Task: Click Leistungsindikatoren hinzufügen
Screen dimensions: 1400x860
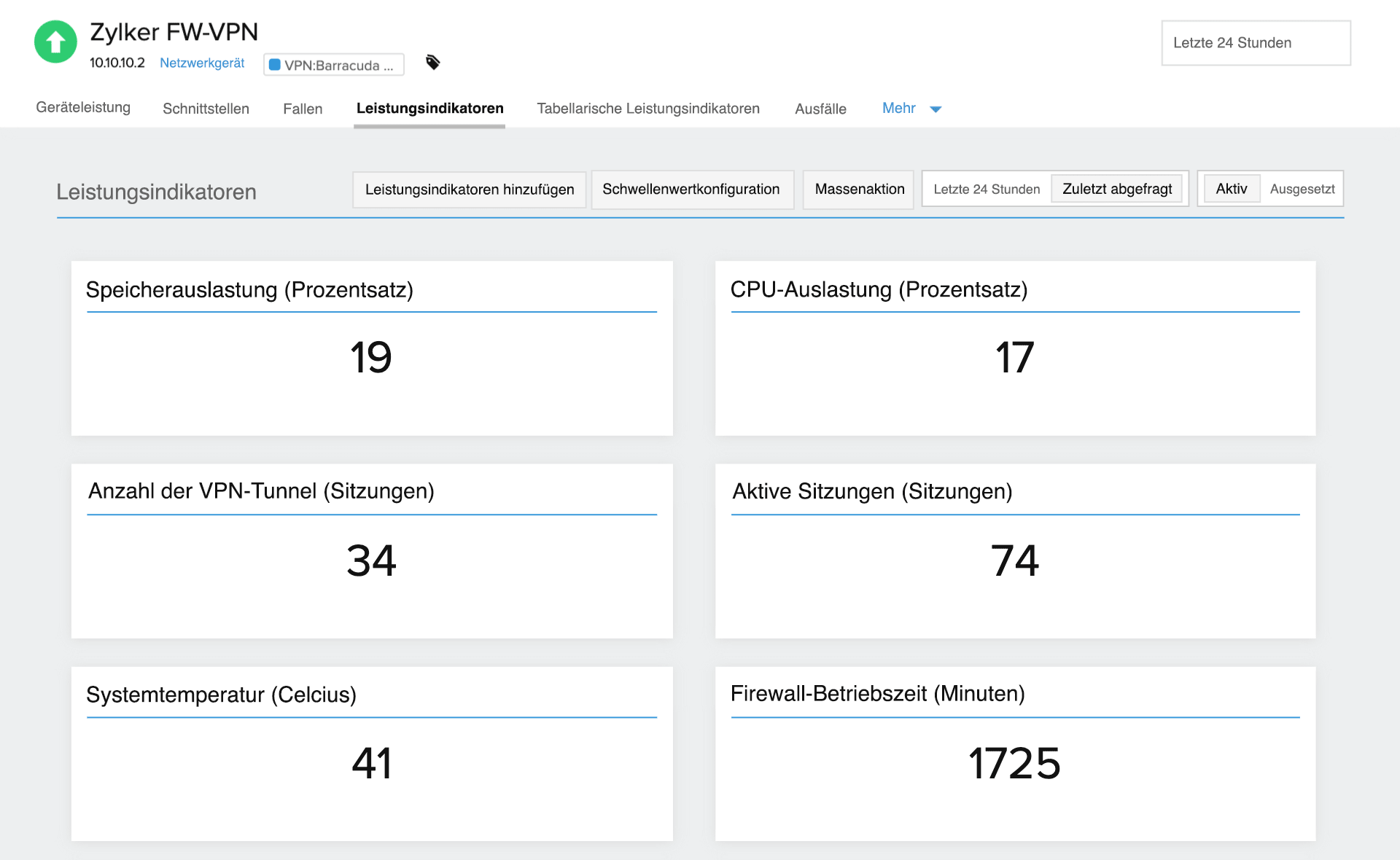Action: (x=469, y=189)
